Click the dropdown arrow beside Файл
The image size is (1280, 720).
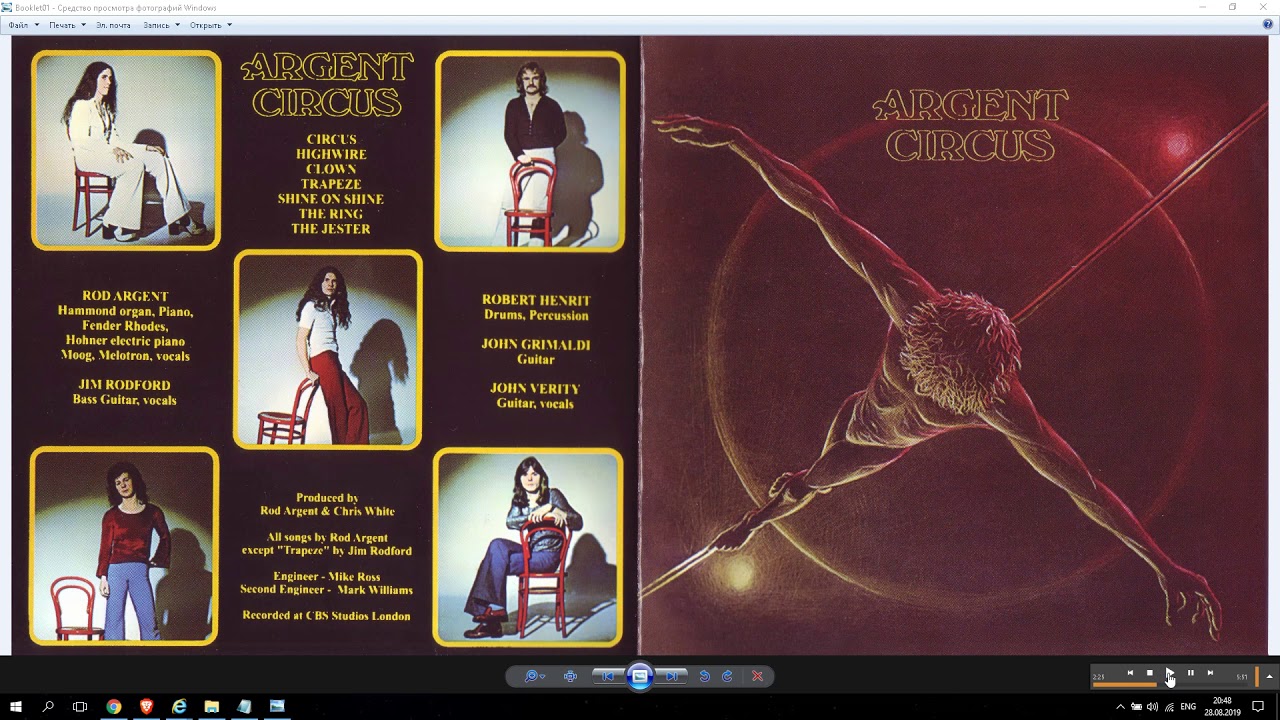tap(37, 25)
